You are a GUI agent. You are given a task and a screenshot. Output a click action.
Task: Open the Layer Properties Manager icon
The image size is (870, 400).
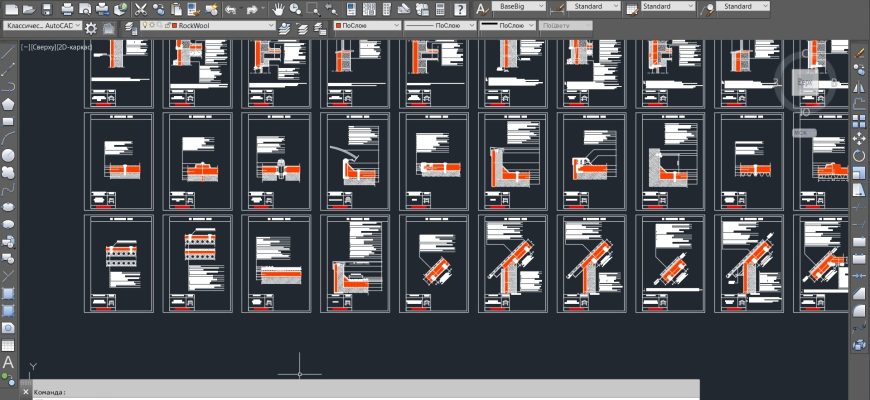pyautogui.click(x=128, y=27)
